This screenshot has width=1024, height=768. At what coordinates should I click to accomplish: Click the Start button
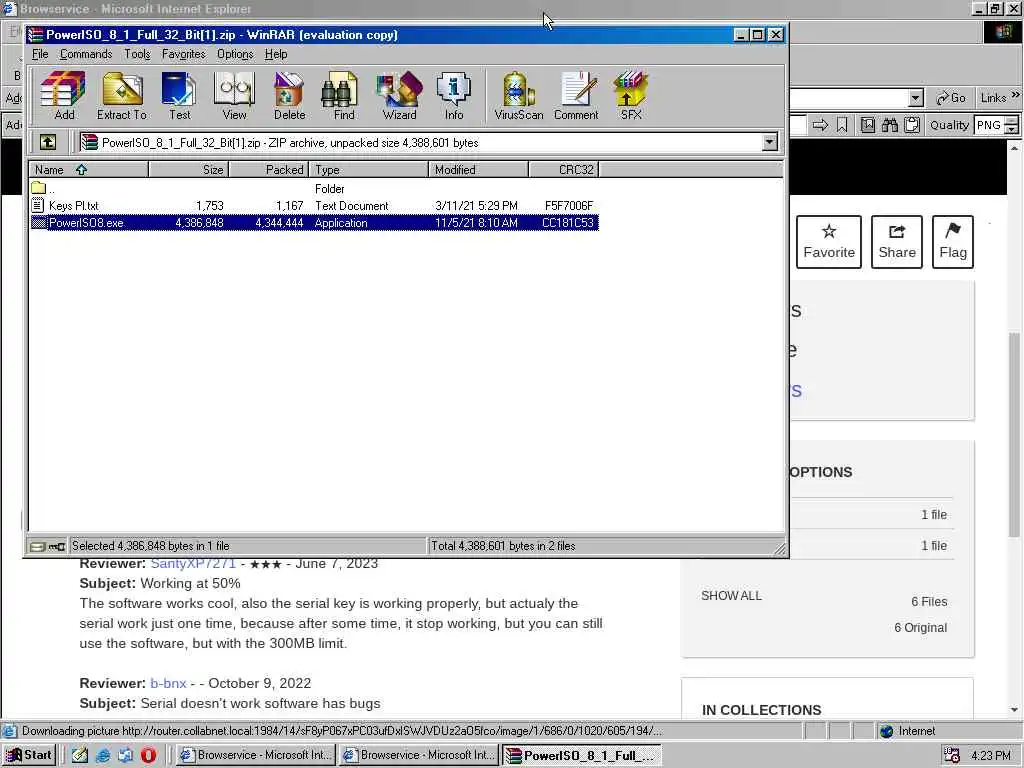[x=29, y=755]
